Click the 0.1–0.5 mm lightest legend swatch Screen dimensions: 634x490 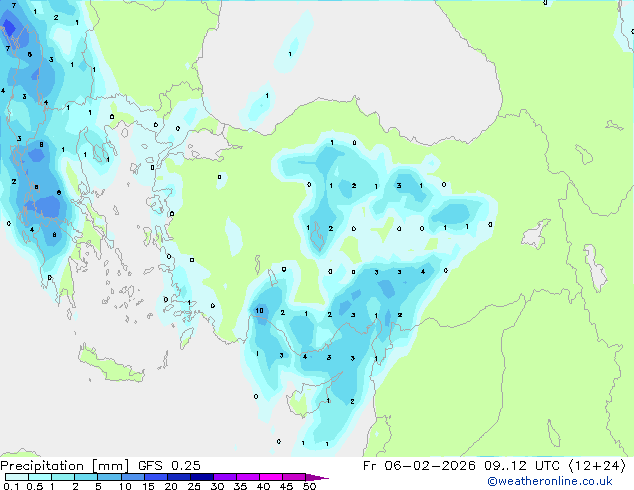pos(17,477)
